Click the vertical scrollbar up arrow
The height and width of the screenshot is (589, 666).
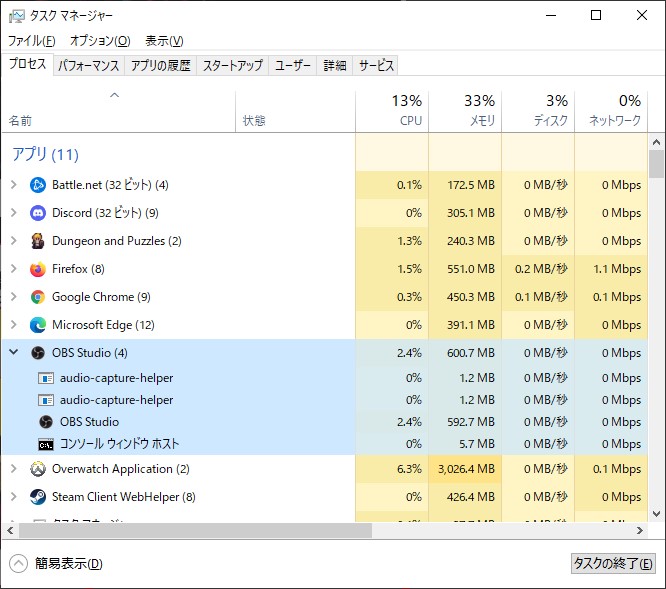(656, 142)
